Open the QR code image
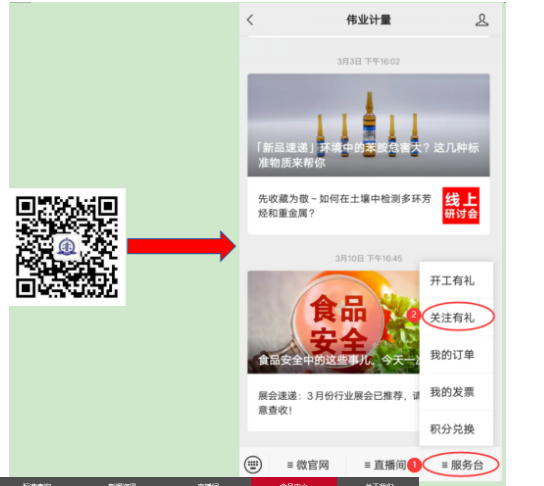Screen dimensions: 544x486 [67, 247]
